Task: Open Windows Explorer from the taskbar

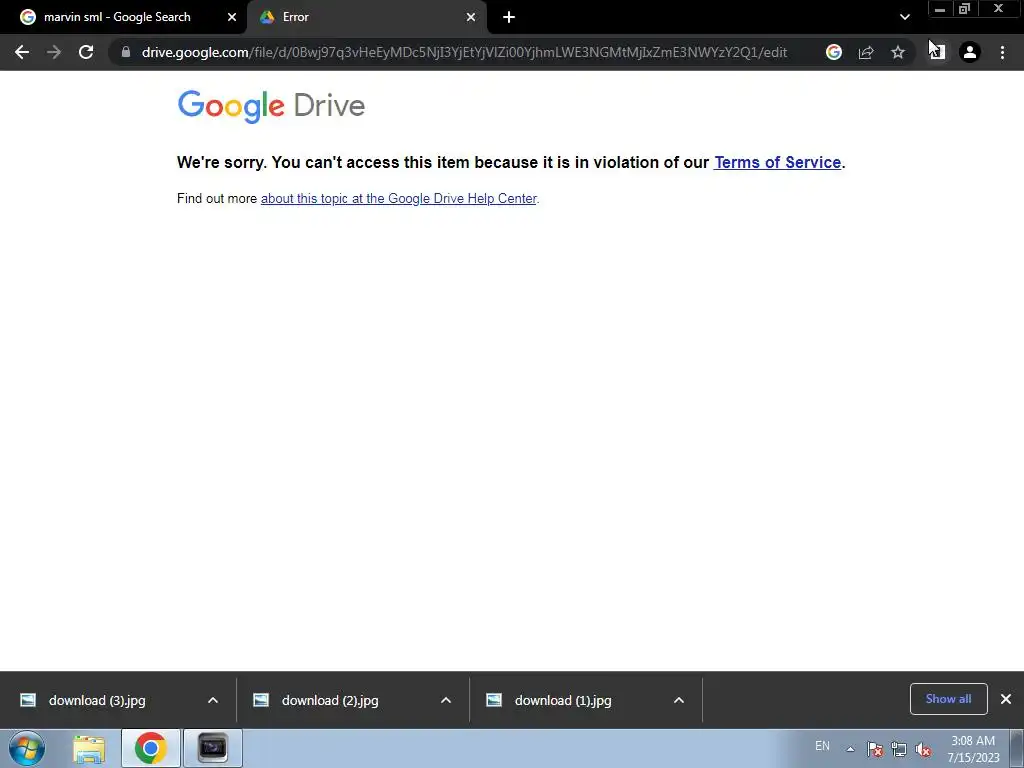Action: pos(89,748)
